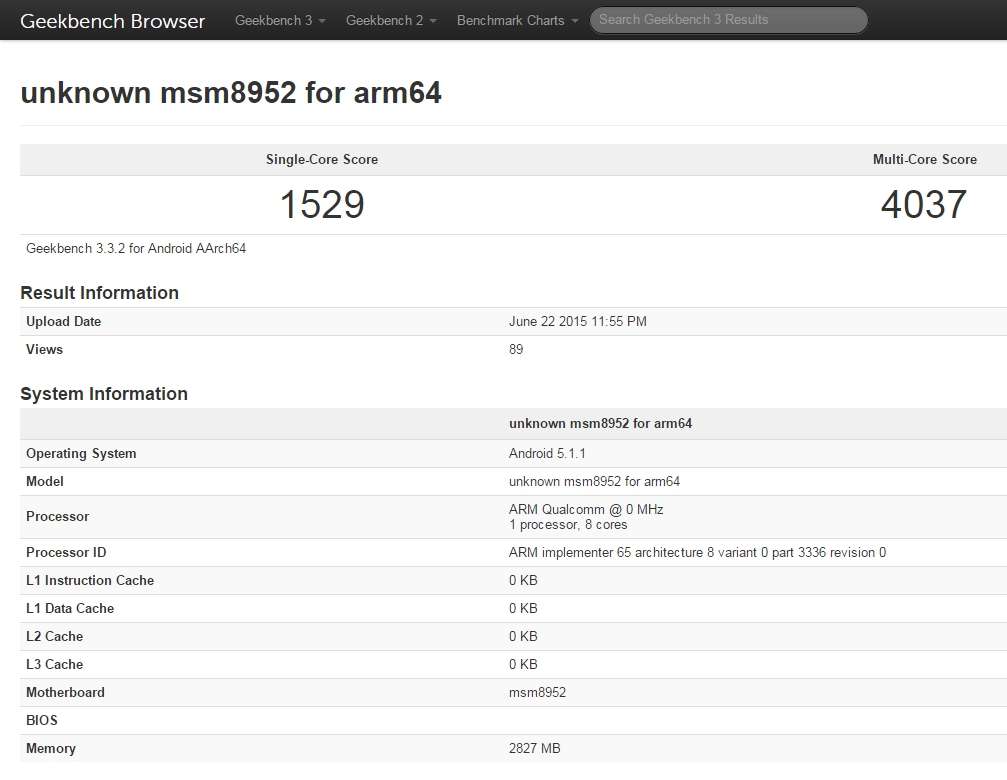Click the Single-Core Score header
Viewport: 1007px width, 780px height.
click(x=322, y=159)
